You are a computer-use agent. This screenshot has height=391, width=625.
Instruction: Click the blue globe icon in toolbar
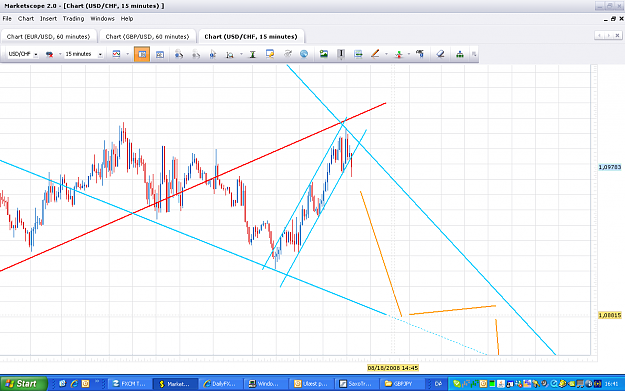click(304, 54)
